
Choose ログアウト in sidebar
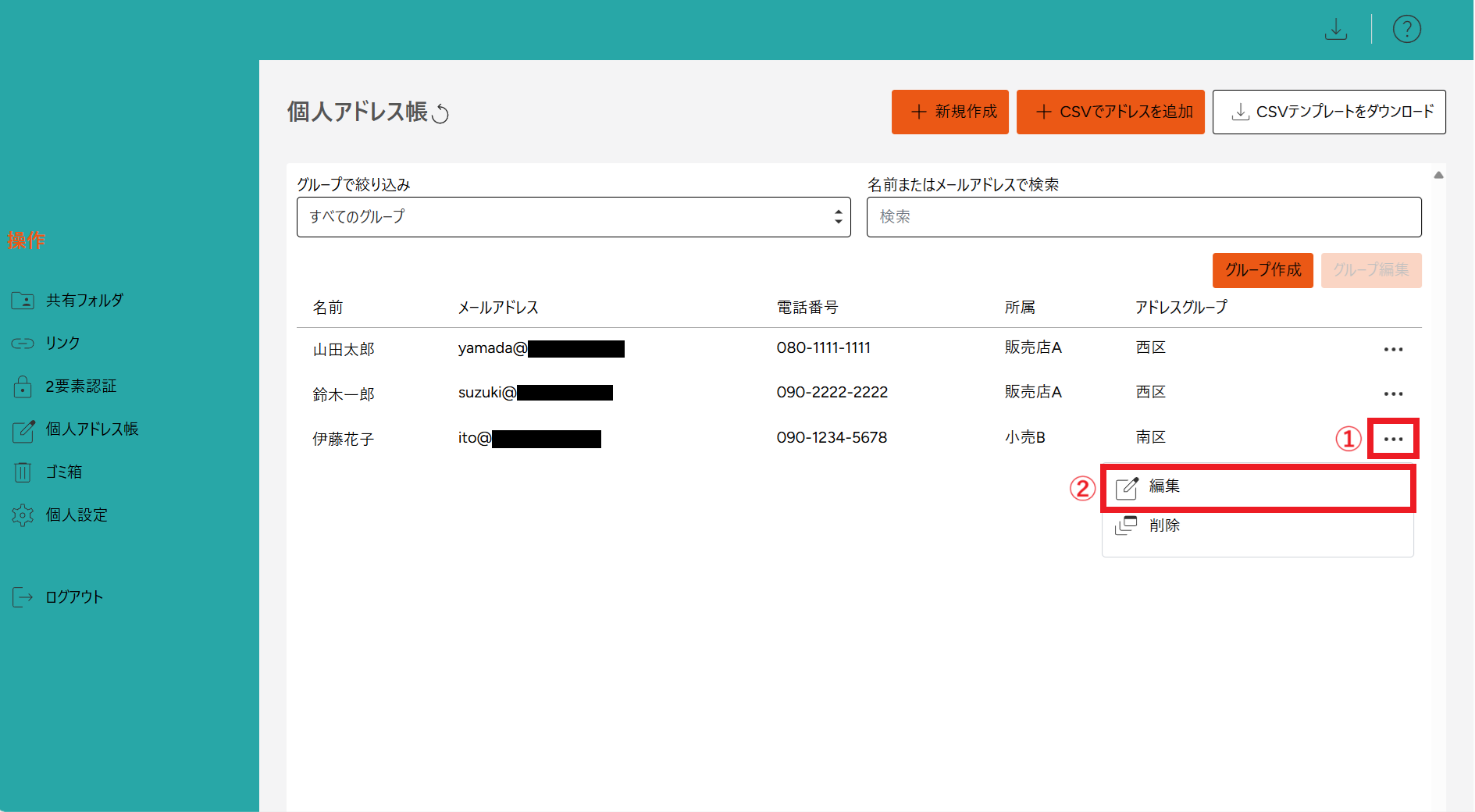coord(74,597)
